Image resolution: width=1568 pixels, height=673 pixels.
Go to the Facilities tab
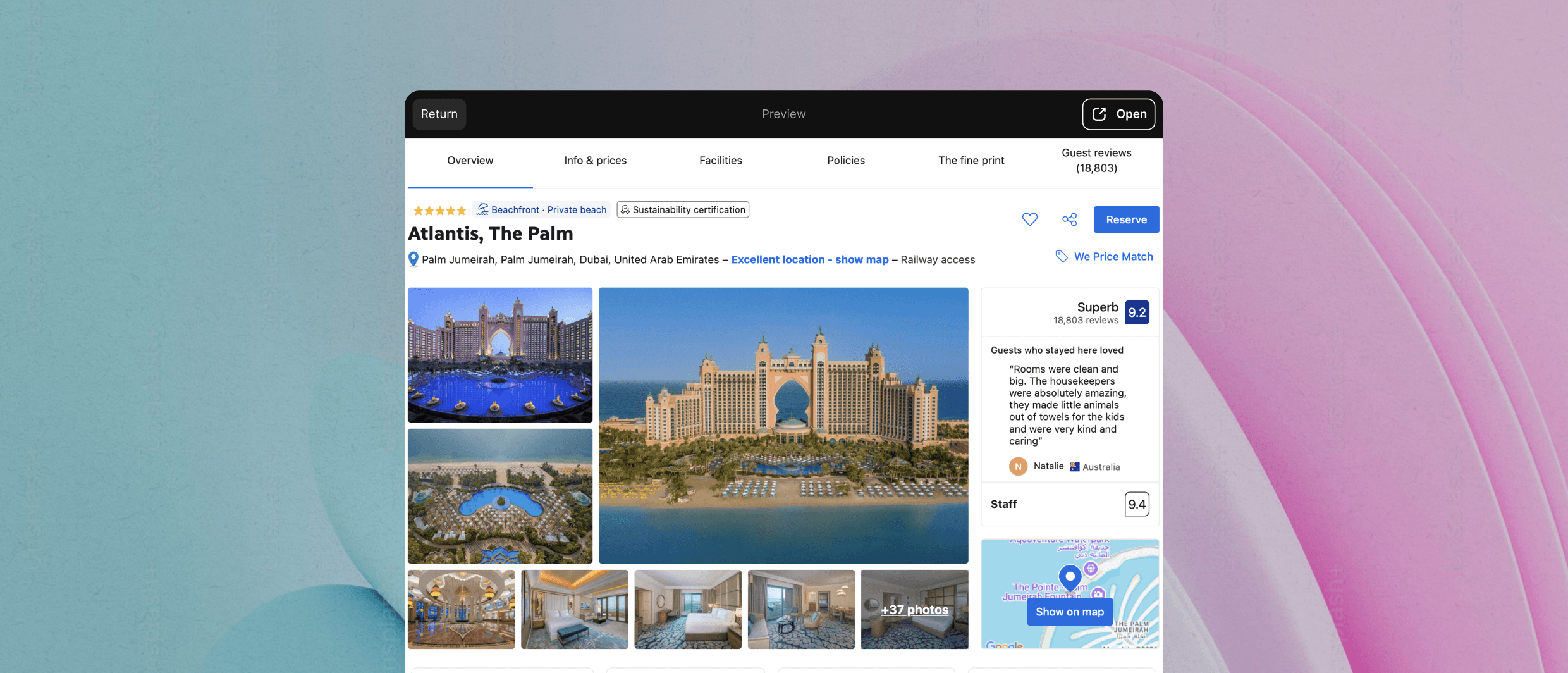point(721,161)
